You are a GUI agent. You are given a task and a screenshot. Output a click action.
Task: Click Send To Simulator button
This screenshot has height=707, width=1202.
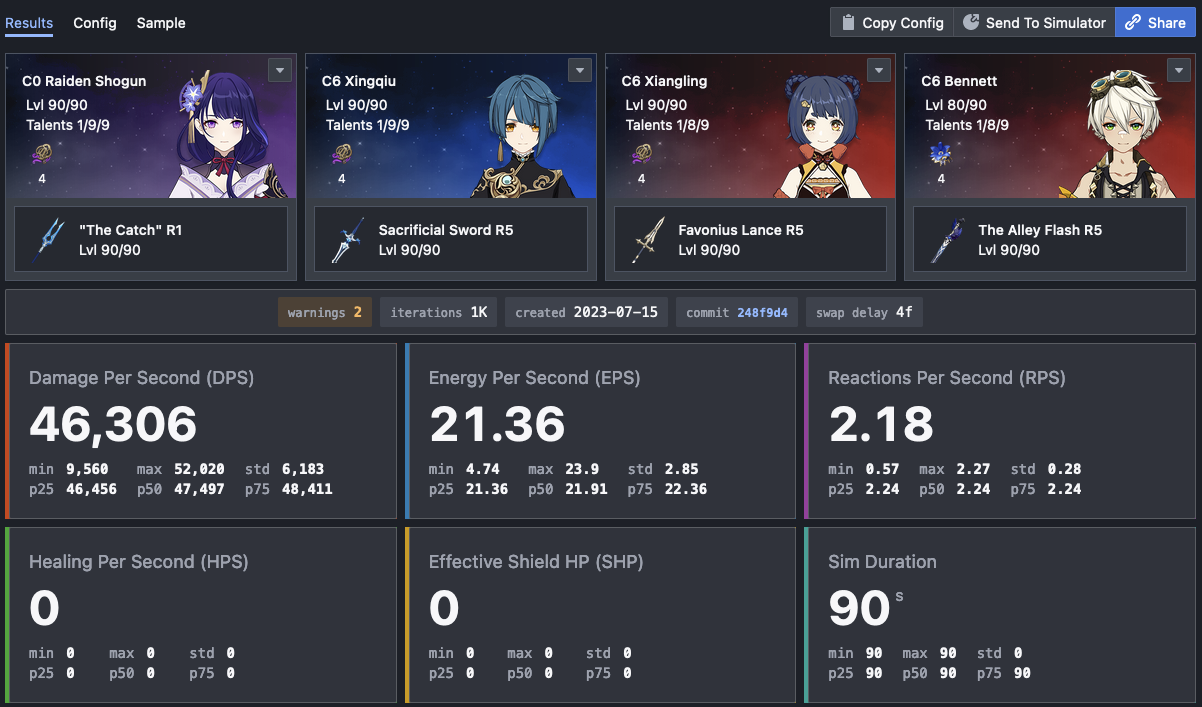[1034, 23]
